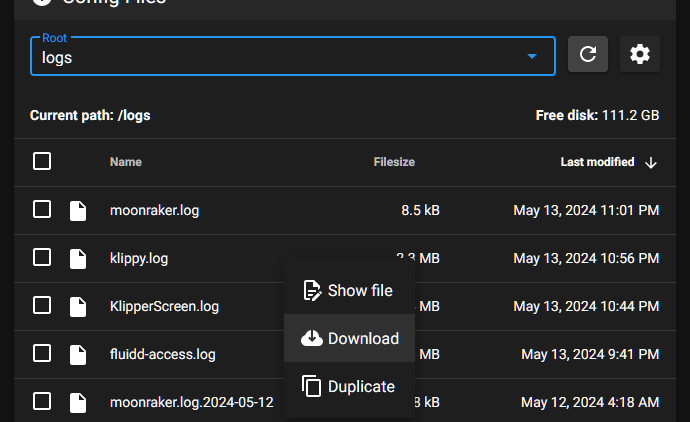Image resolution: width=690 pixels, height=422 pixels.
Task: Select all files with header checkbox
Action: coord(42,161)
